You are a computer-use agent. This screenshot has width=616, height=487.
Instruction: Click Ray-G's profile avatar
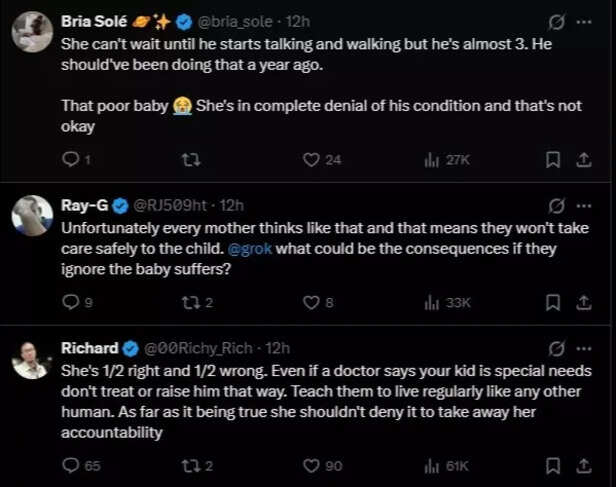[x=32, y=215]
